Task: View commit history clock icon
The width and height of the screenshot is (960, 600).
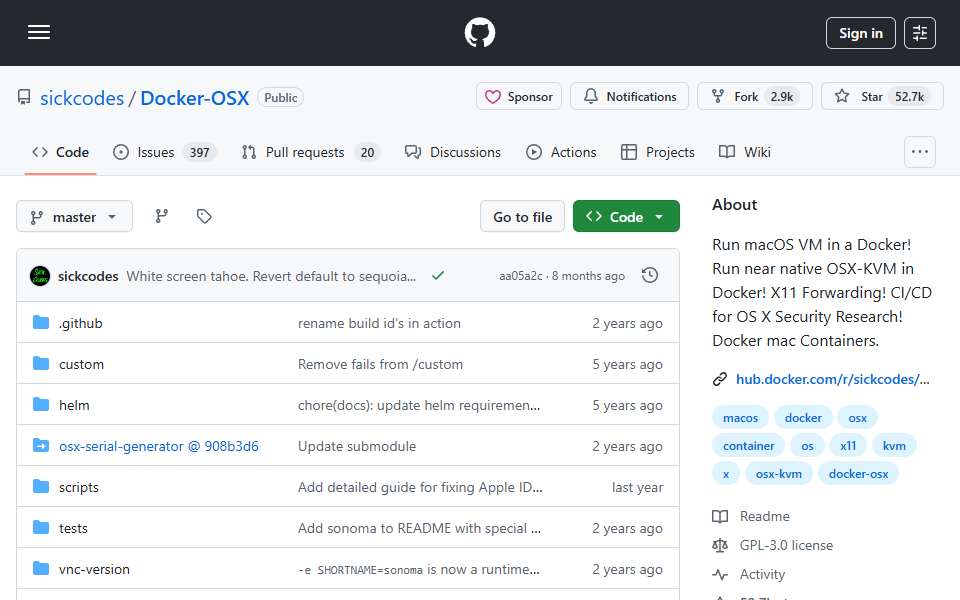Action: coord(650,276)
